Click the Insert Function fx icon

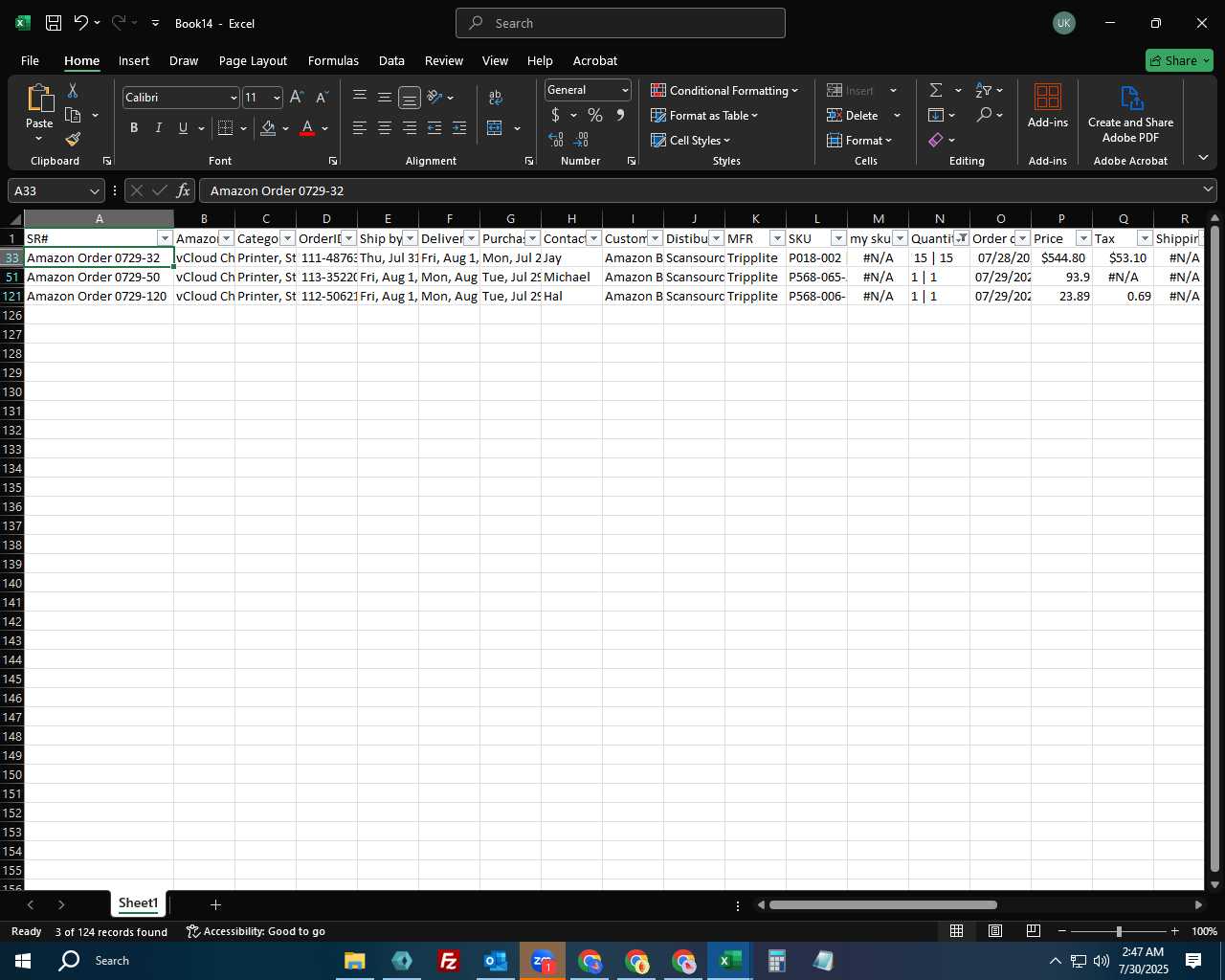(183, 190)
